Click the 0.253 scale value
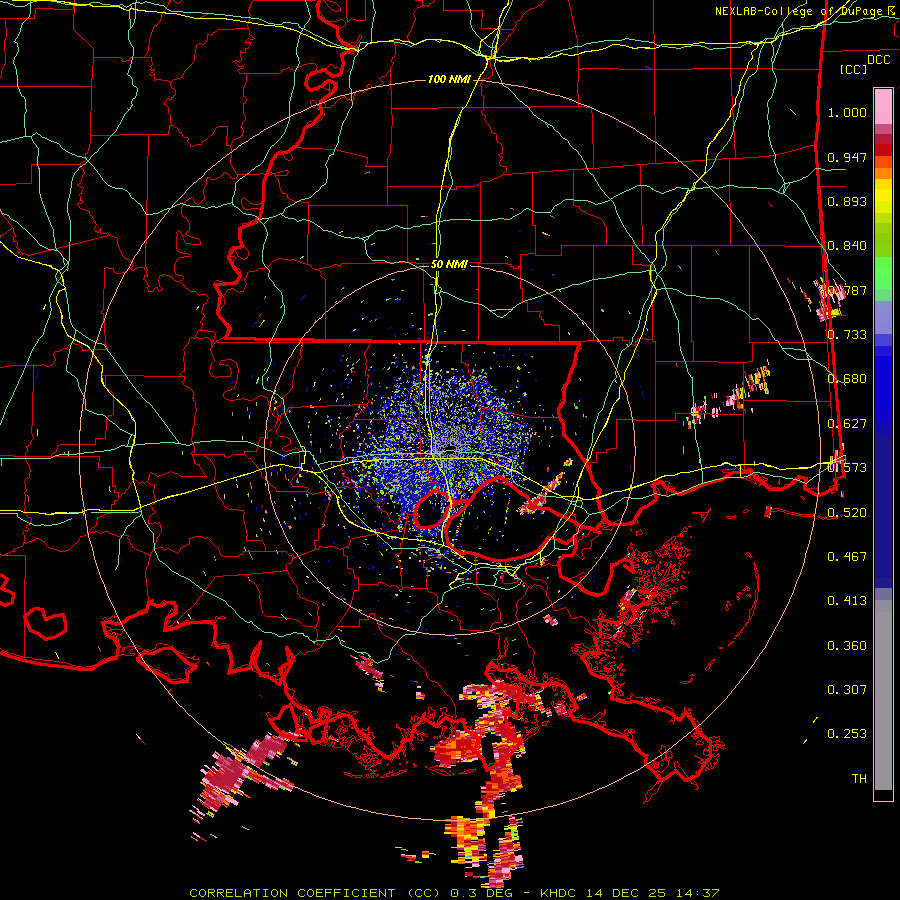Viewport: 900px width, 900px height. coord(847,734)
